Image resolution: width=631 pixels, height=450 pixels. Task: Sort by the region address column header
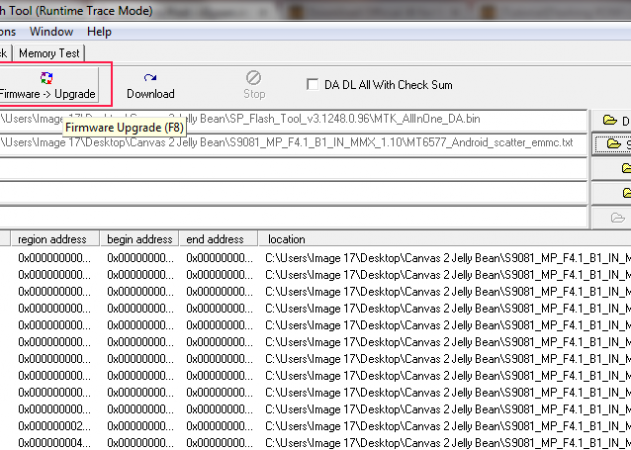click(52, 240)
